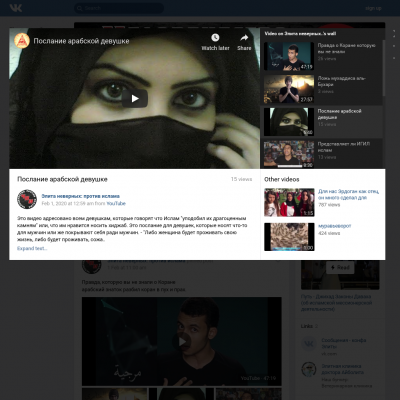Open Элита неверных: против ислама community link
This screenshot has width=400, height=400.
[80, 196]
